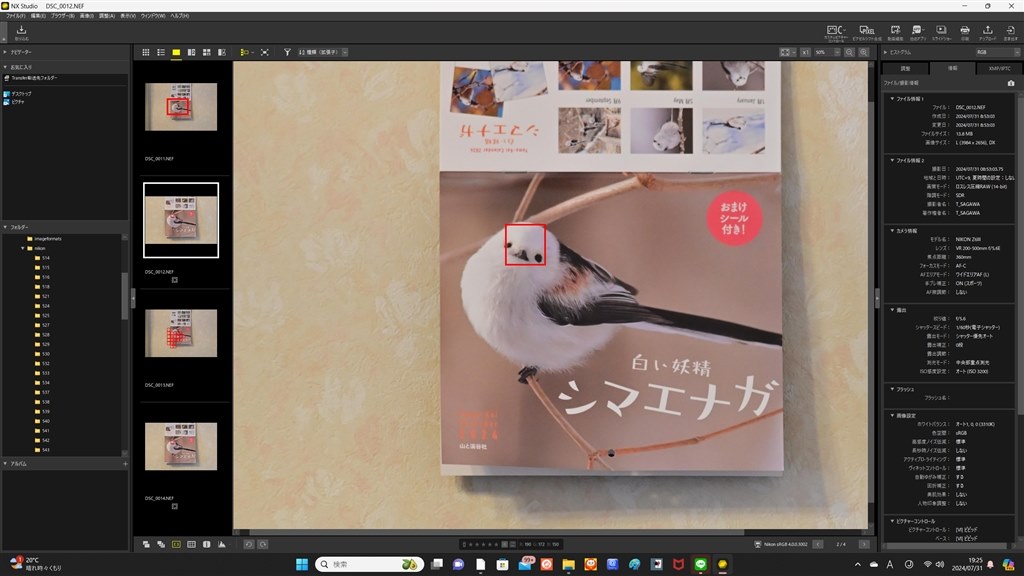
Task: Open the 50% zoom ratio dropdown
Action: pyautogui.click(x=827, y=52)
